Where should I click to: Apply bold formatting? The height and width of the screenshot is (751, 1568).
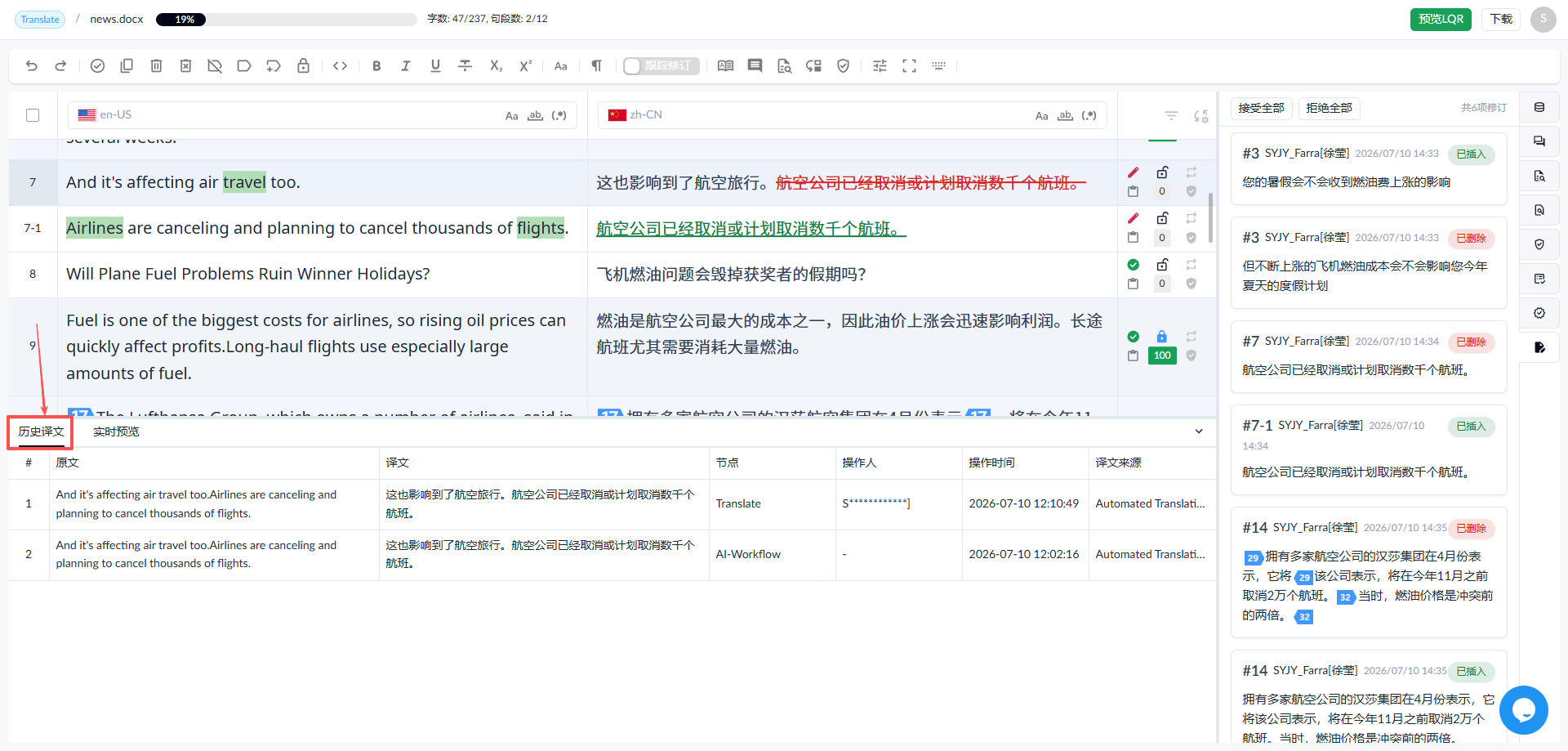coord(376,66)
